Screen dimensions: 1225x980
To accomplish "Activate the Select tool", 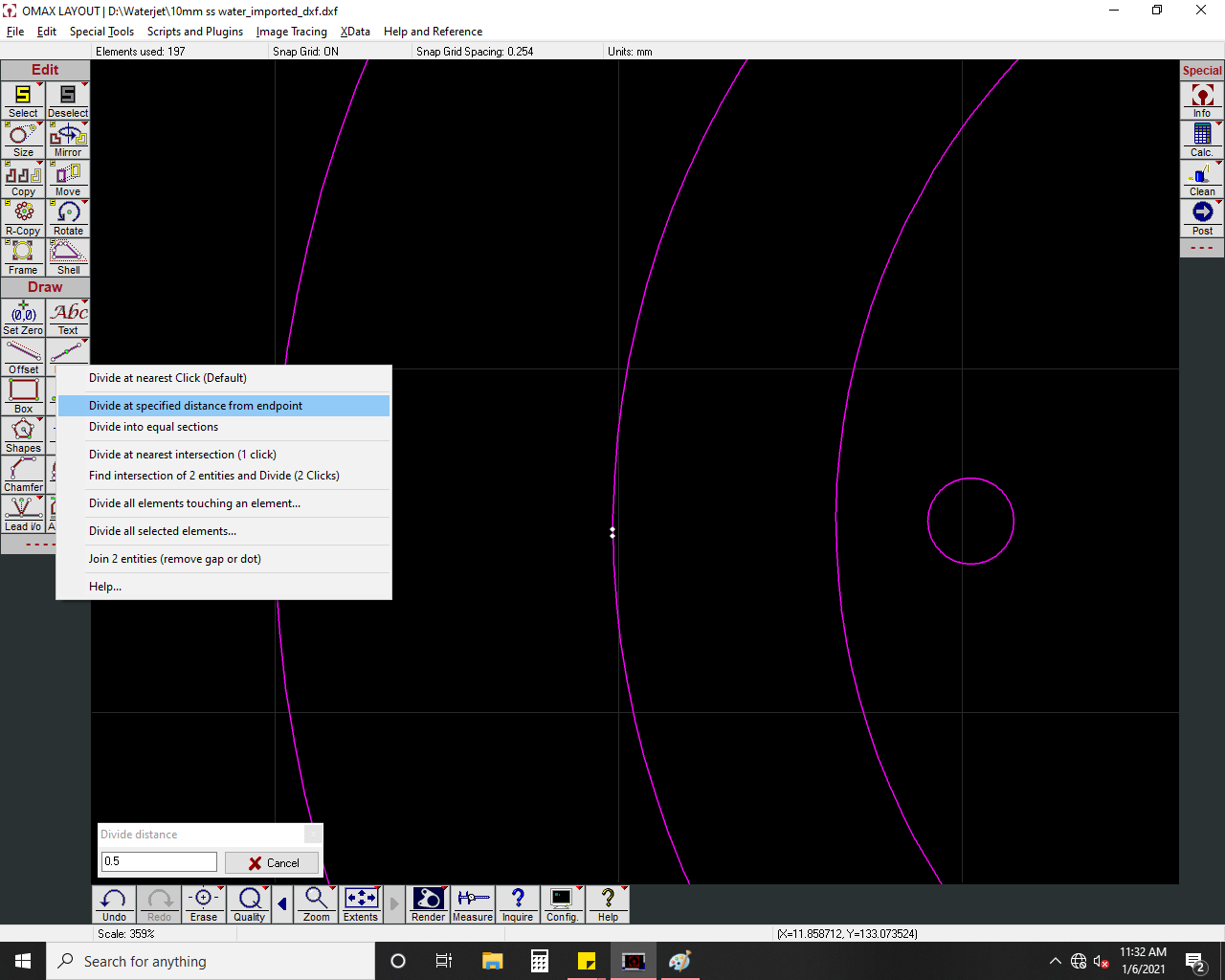I will tap(23, 100).
